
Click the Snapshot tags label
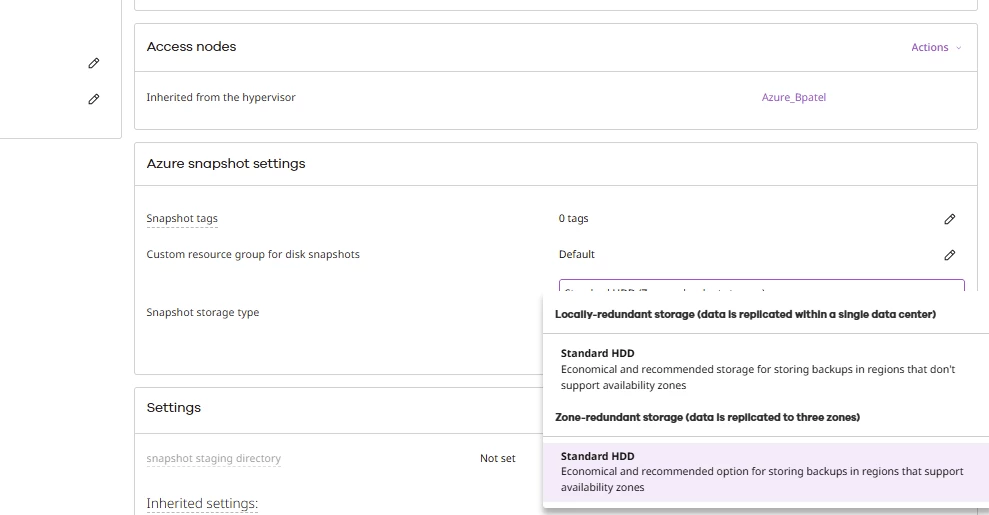(182, 219)
